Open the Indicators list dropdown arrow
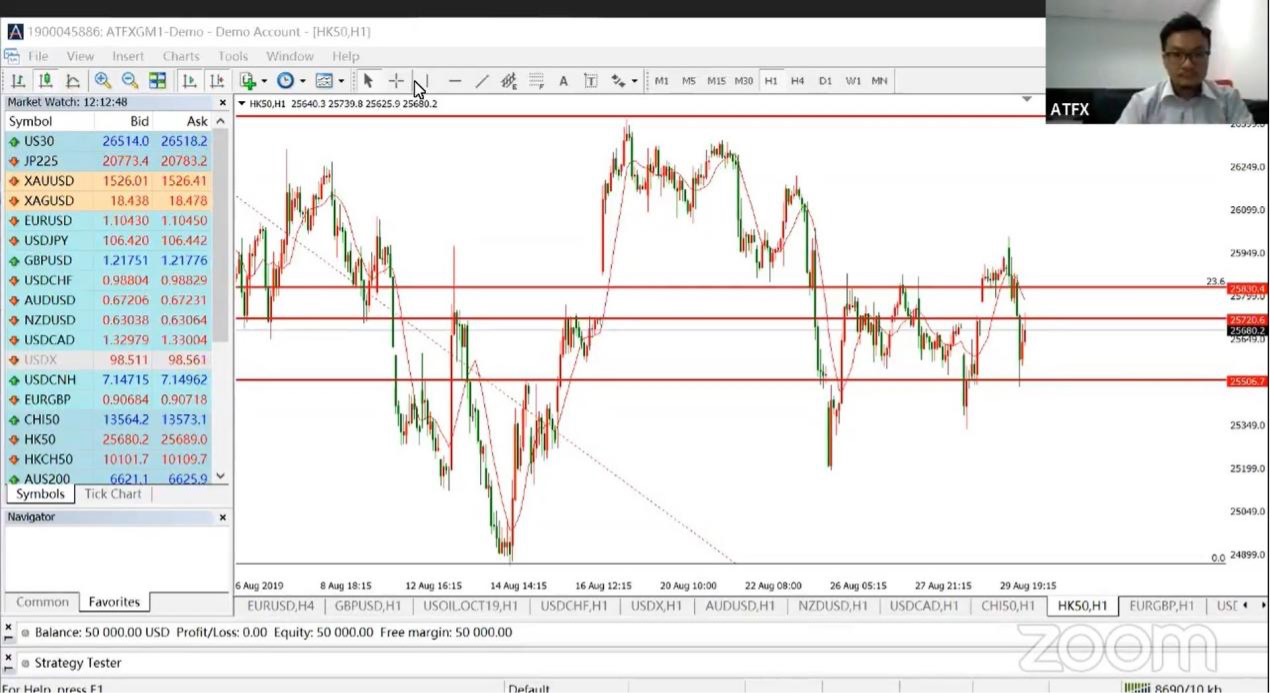 pos(264,81)
